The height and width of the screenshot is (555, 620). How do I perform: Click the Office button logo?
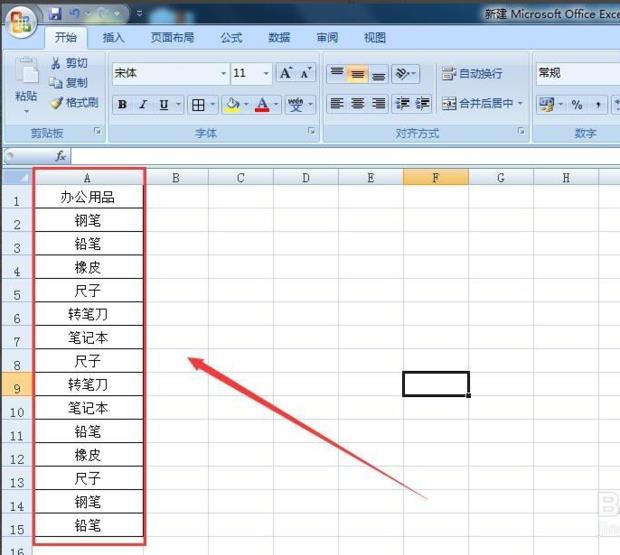(x=21, y=20)
